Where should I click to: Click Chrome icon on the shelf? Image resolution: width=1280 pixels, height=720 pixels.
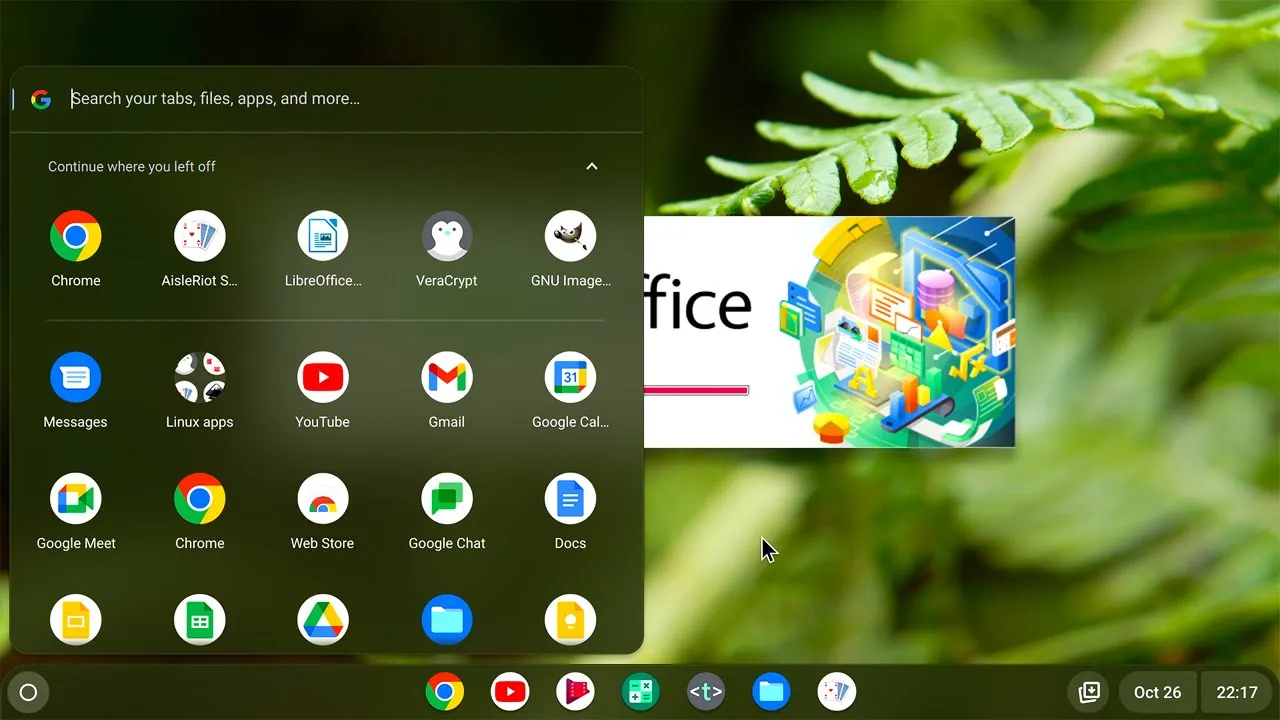click(x=445, y=692)
